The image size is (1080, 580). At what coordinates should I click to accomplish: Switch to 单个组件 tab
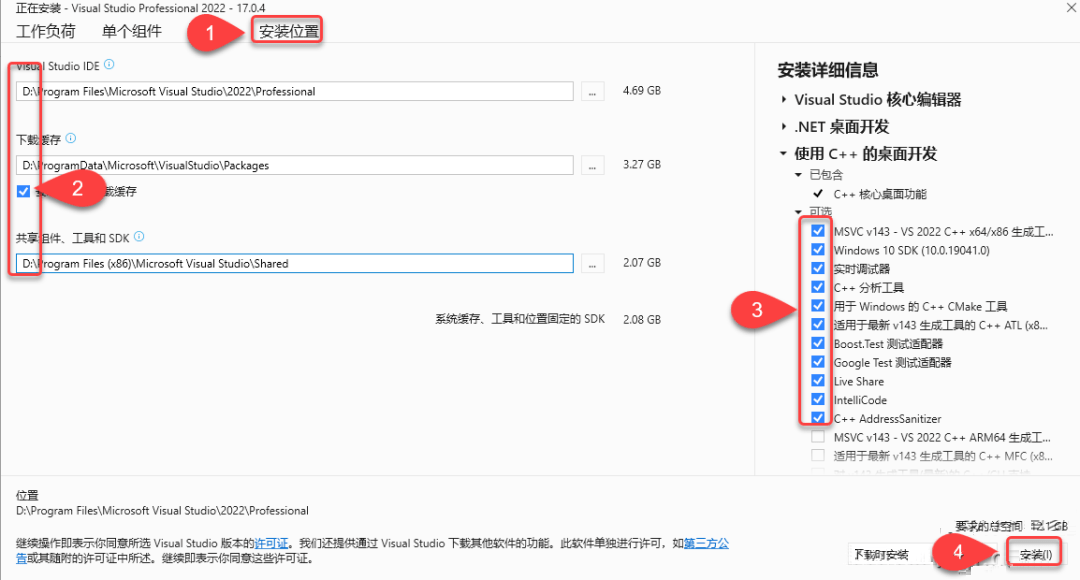132,31
